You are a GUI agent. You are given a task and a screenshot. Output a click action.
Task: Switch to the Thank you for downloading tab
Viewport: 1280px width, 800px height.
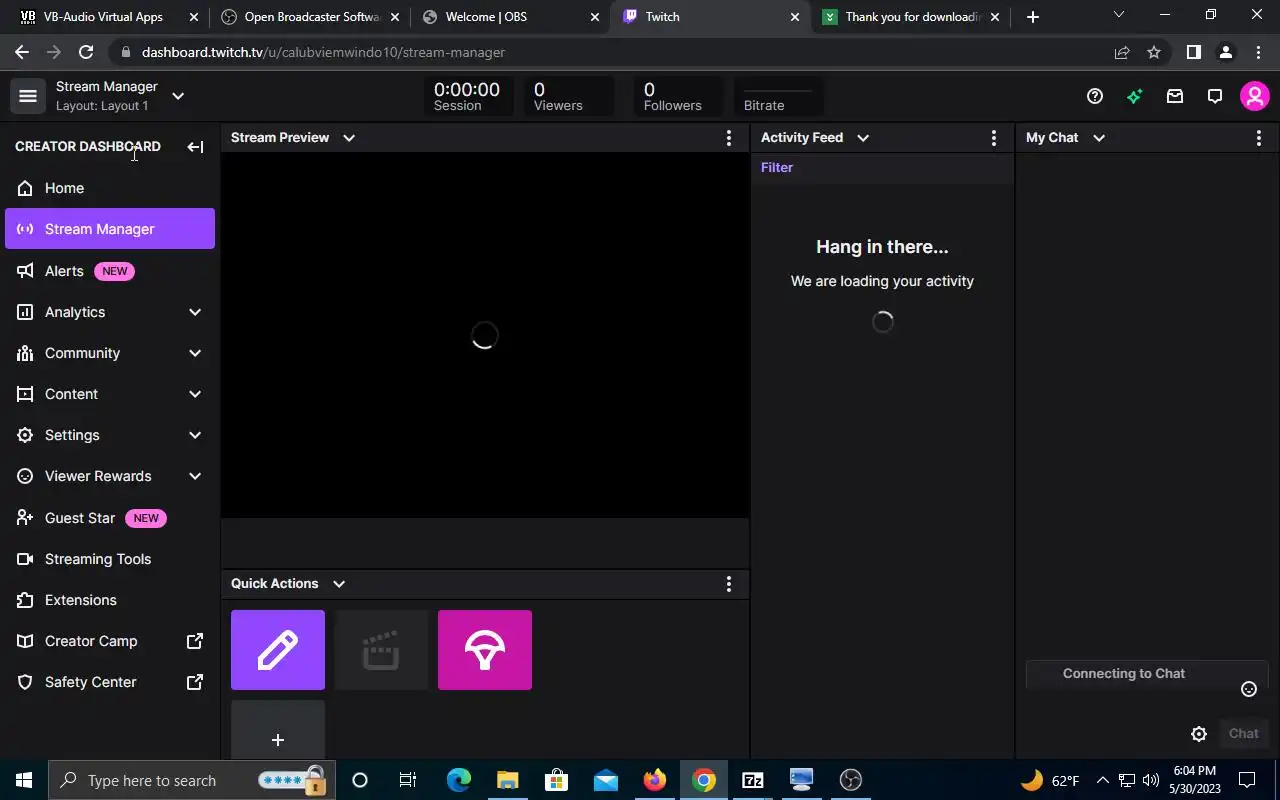click(x=912, y=17)
